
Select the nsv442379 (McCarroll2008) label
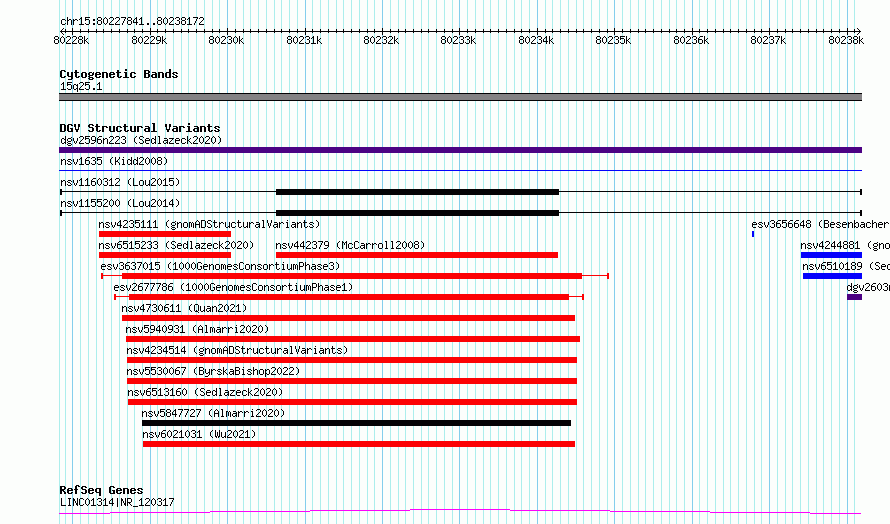[350, 245]
